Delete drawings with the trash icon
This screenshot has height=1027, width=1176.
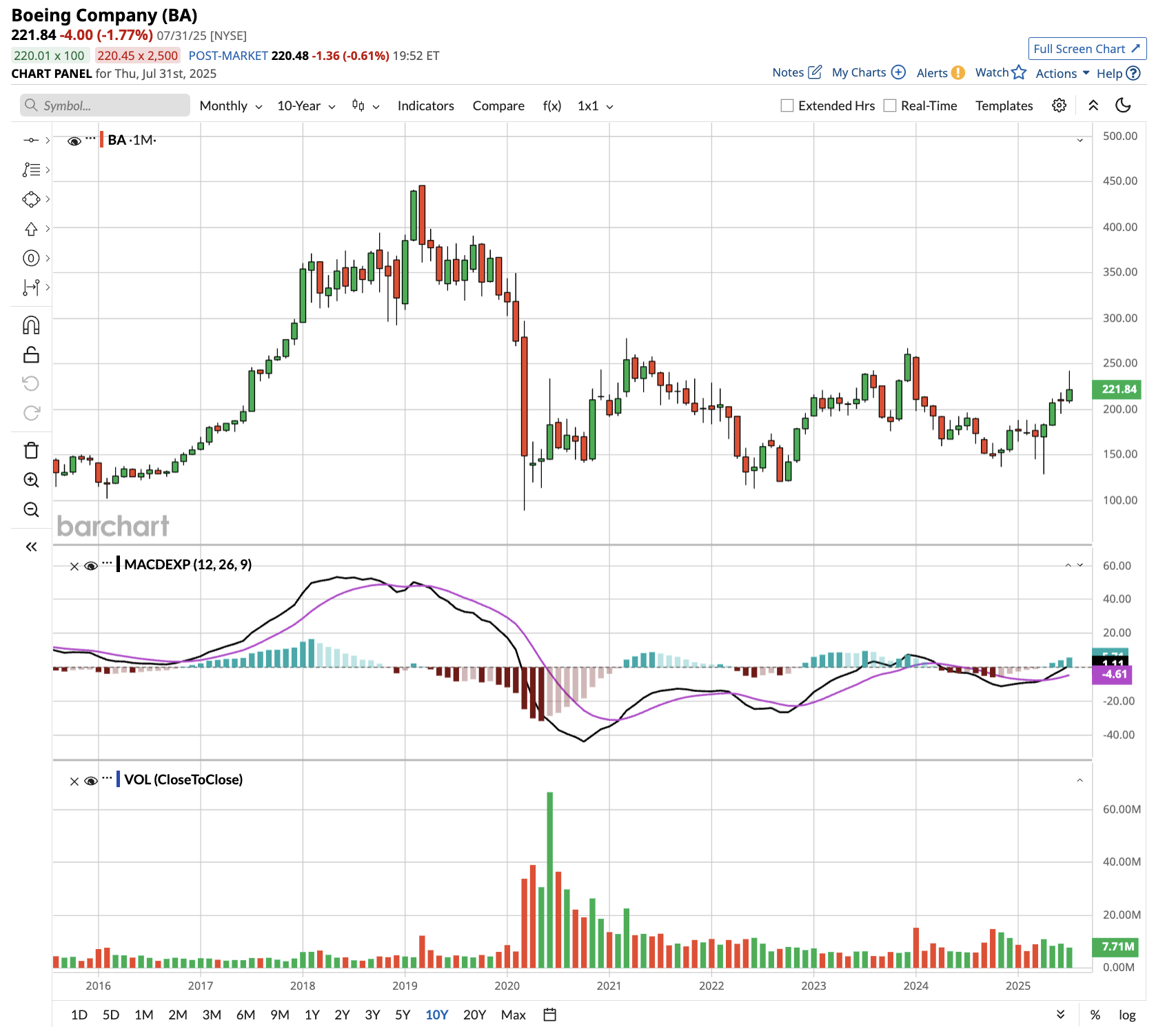(x=31, y=451)
